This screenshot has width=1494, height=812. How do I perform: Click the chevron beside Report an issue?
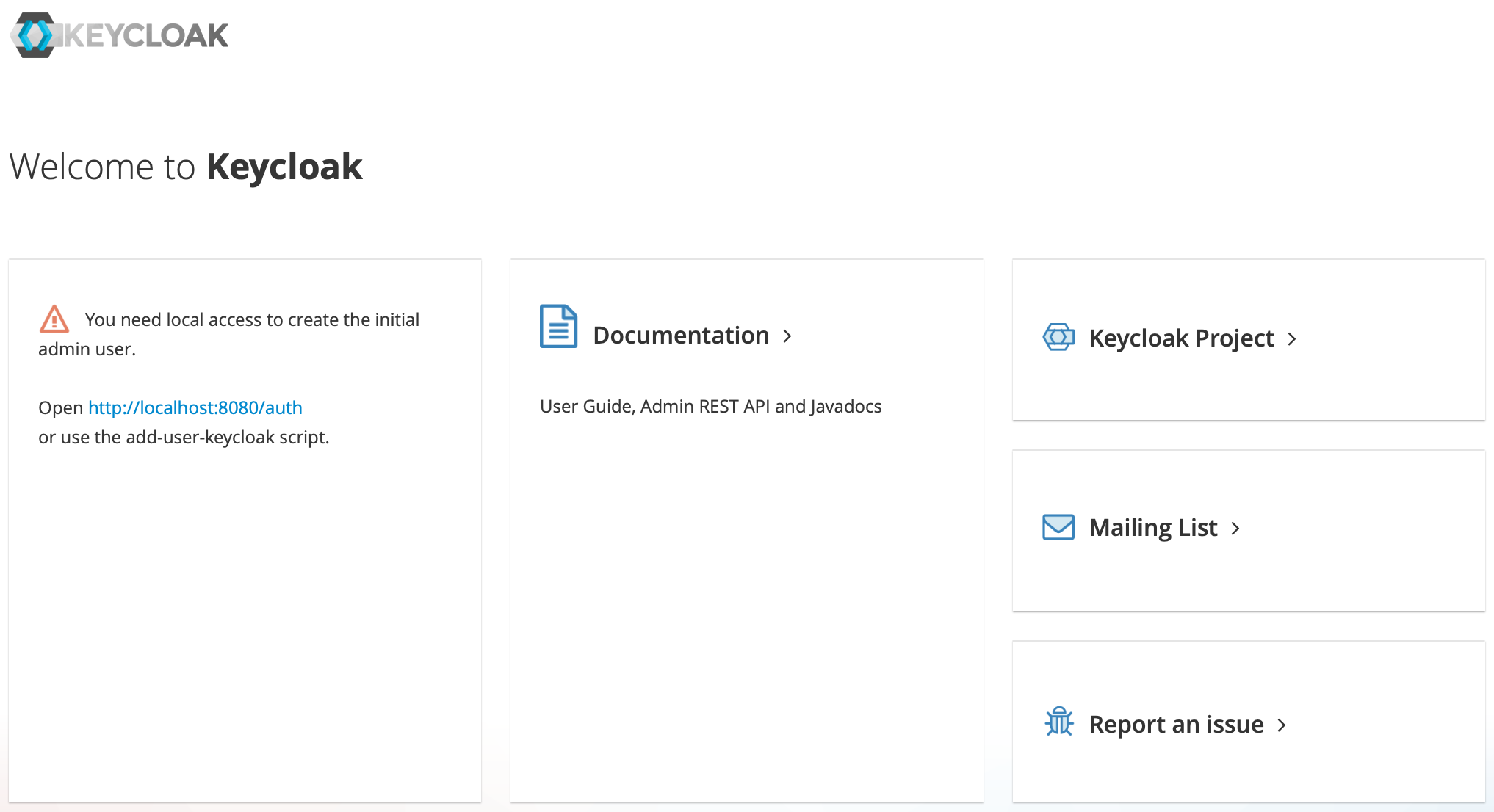point(1282,725)
